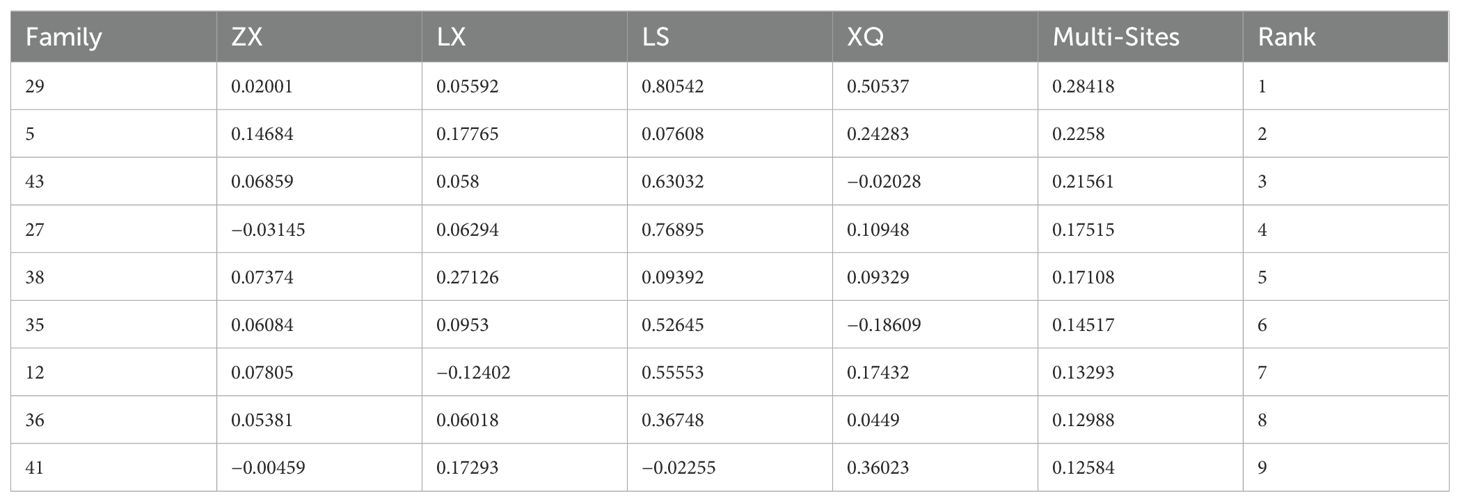Click the XQ column header
The image size is (1460, 502).
(x=864, y=38)
